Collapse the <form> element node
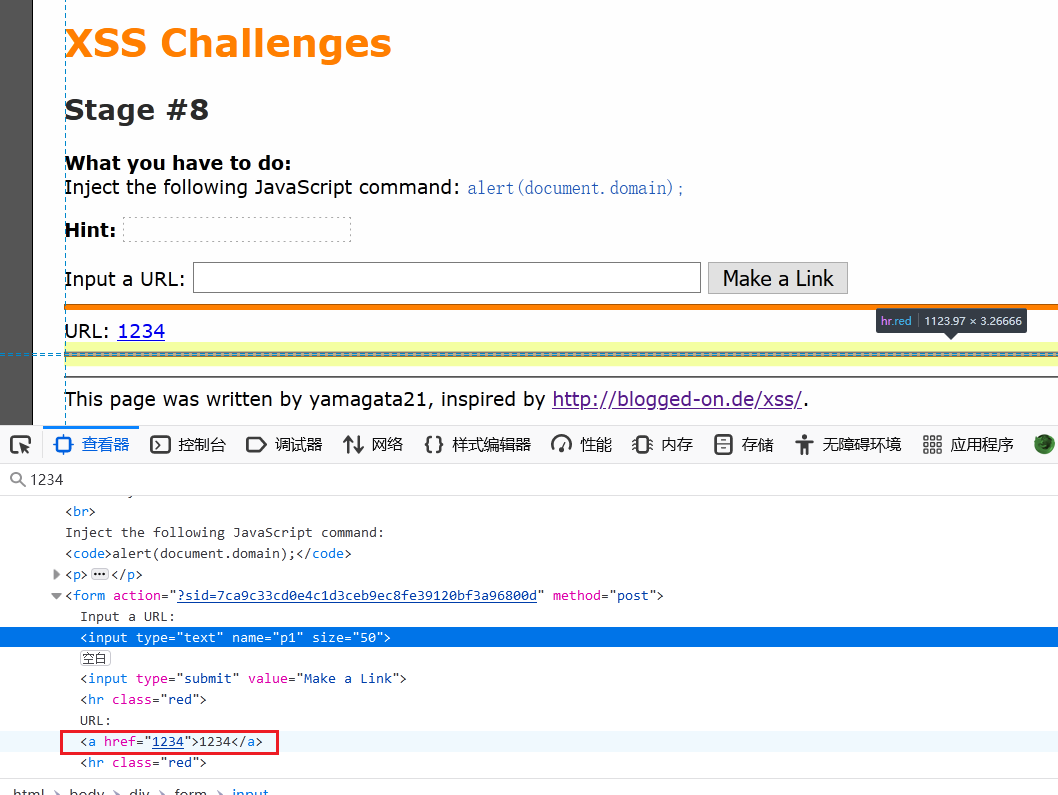Viewport: 1058px width, 795px height. [x=57, y=595]
